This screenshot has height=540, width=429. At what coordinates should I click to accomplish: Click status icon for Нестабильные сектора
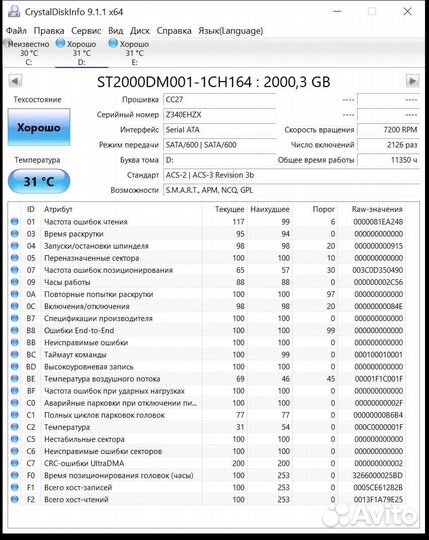coord(15,439)
